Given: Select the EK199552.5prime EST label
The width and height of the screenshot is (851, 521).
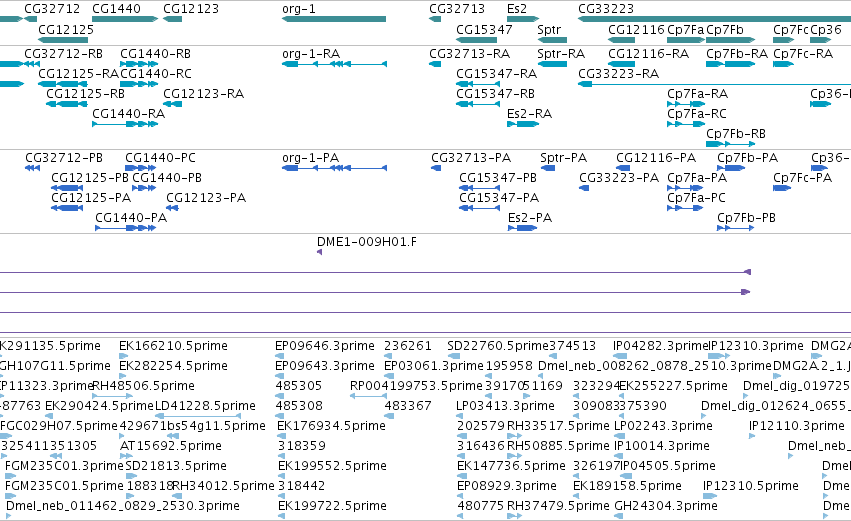Looking at the screenshot, I should coord(332,466).
